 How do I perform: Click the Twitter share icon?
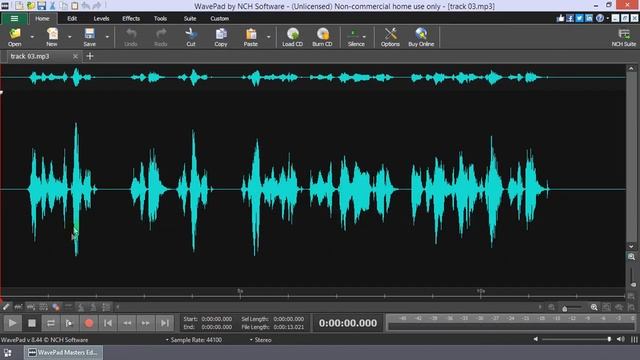point(579,18)
